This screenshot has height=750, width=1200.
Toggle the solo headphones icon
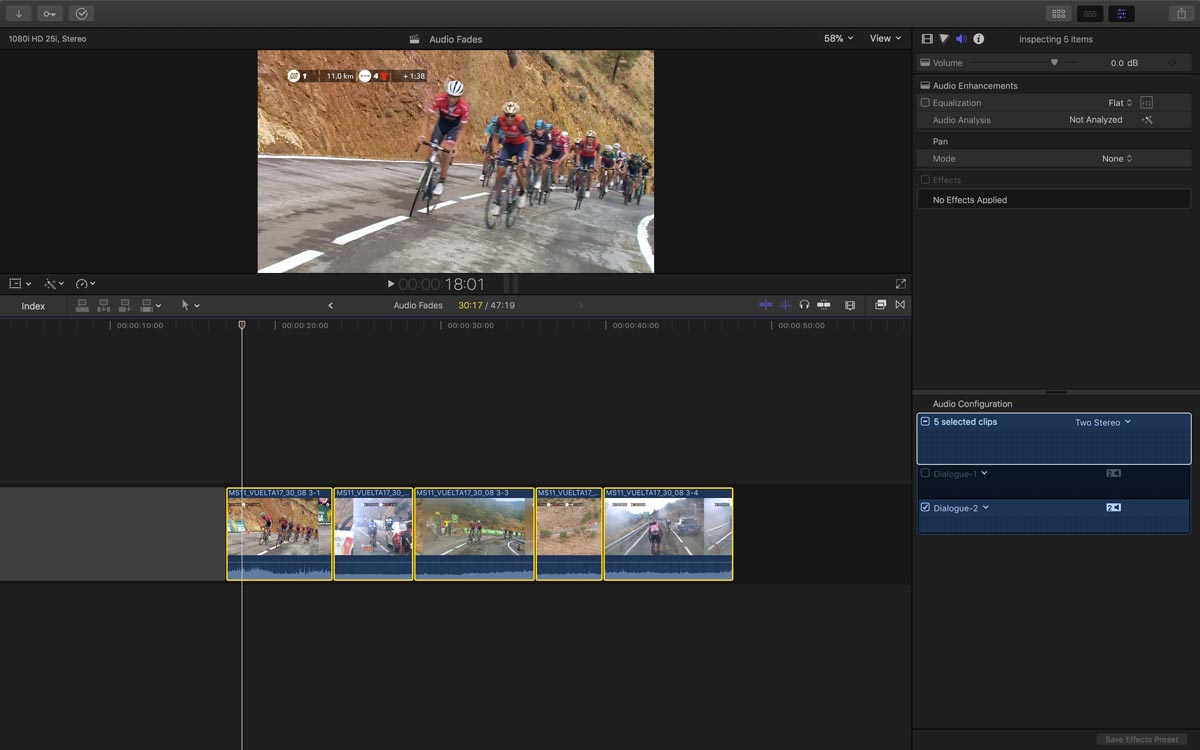click(804, 305)
